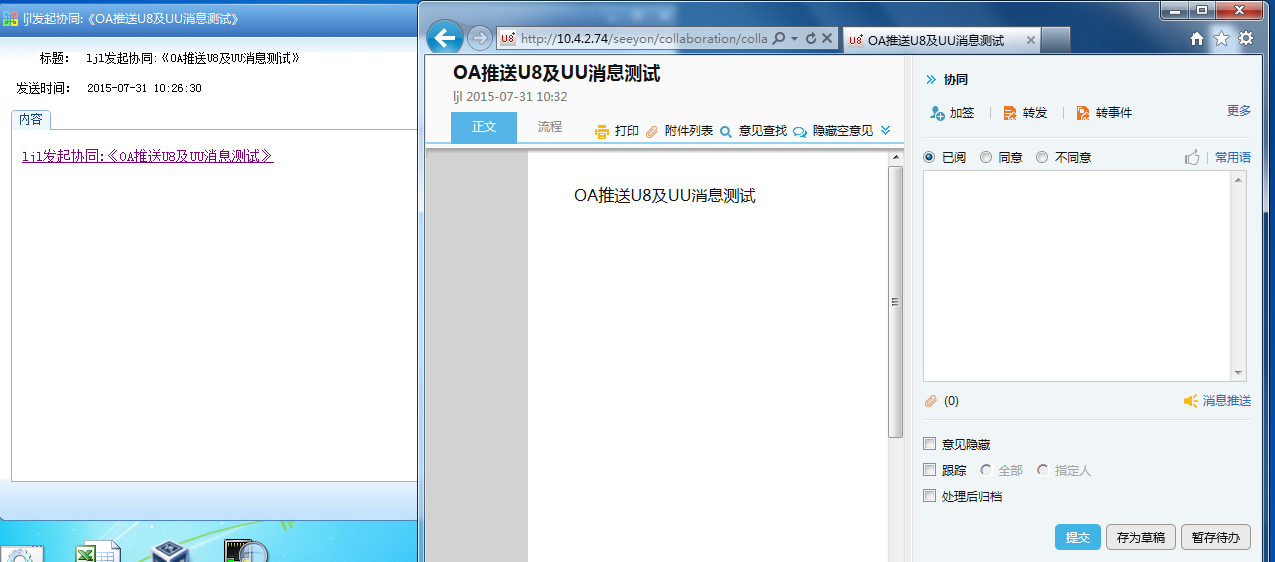Click the opinion search (意见查找) magnifier icon
Viewport: 1275px width, 562px height.
coord(726,131)
